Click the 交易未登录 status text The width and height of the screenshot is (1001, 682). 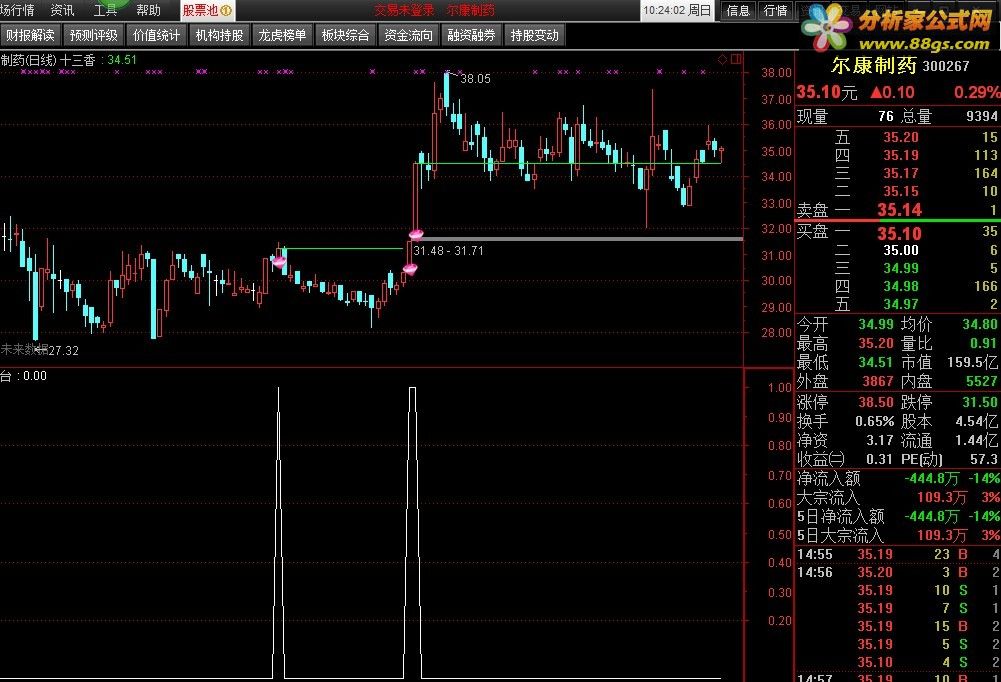[x=404, y=10]
